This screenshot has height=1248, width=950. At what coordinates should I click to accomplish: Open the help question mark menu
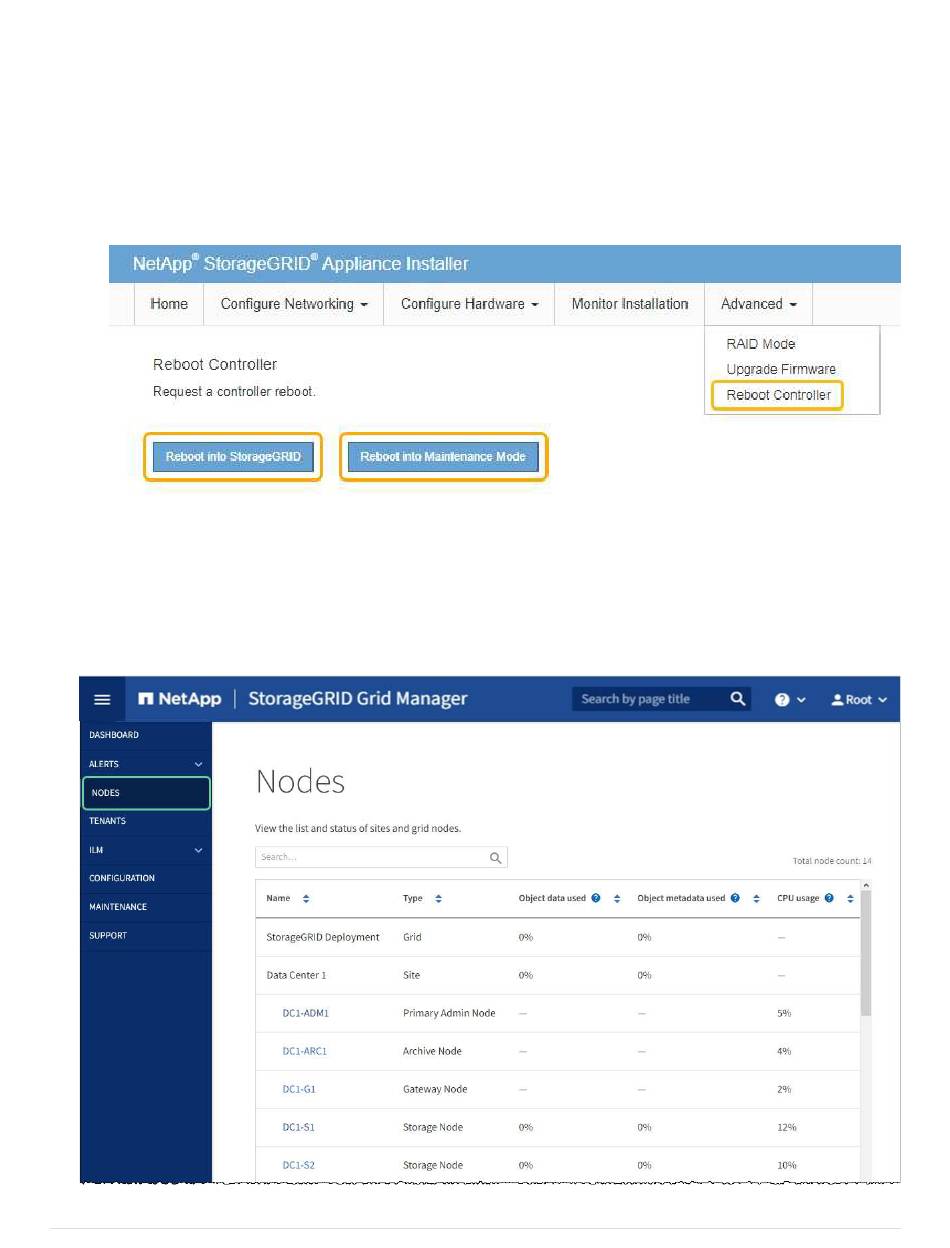pyautogui.click(x=790, y=700)
